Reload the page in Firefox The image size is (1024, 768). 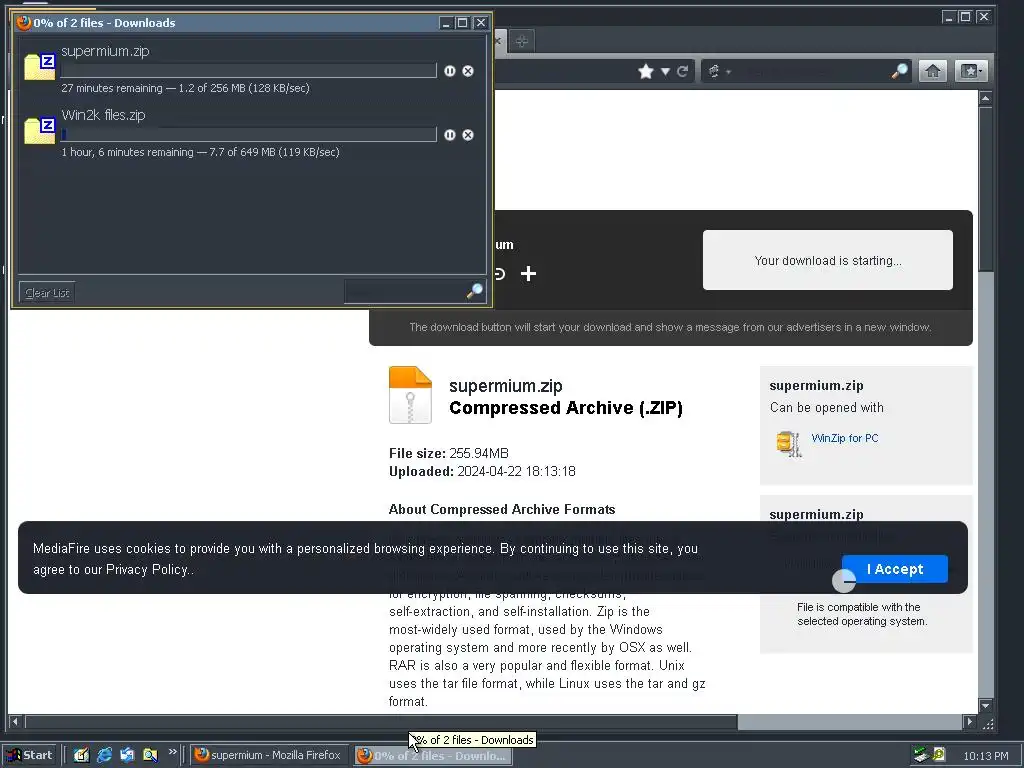(x=682, y=71)
